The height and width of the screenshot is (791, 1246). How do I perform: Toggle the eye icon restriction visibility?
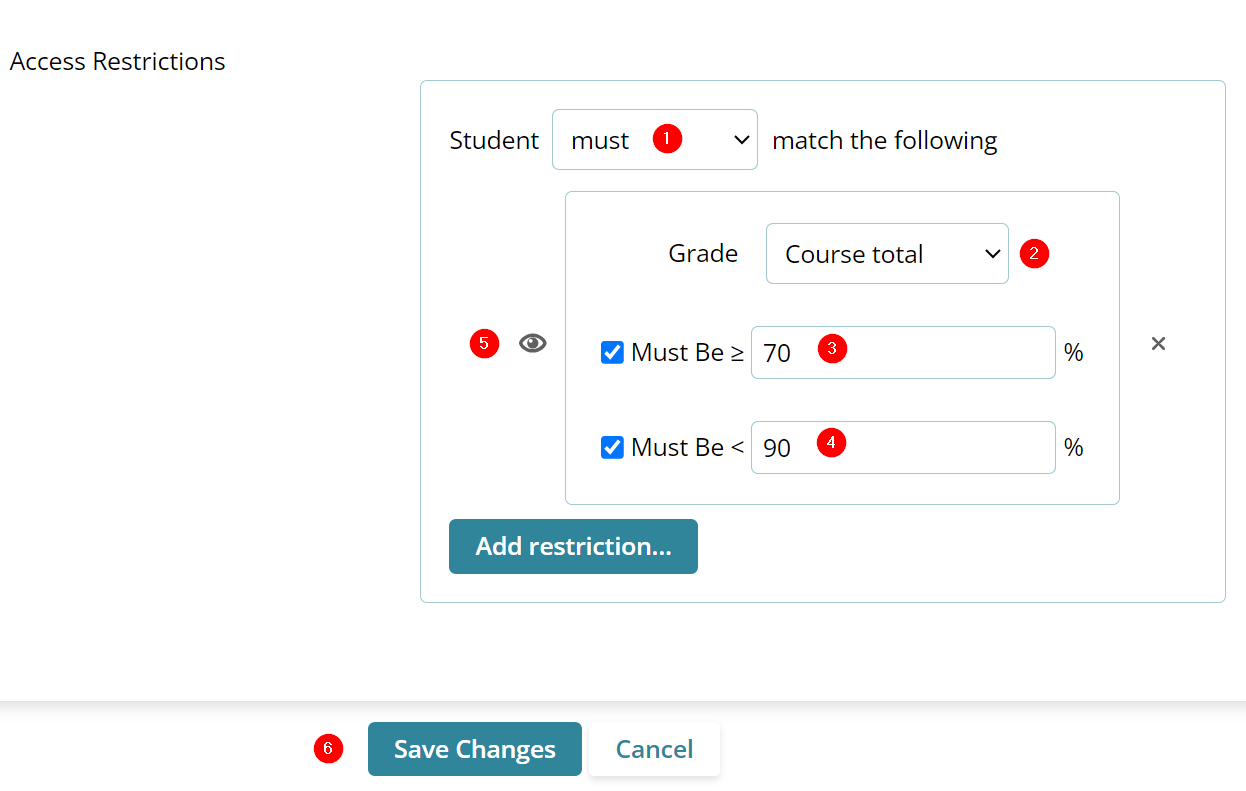tap(533, 344)
